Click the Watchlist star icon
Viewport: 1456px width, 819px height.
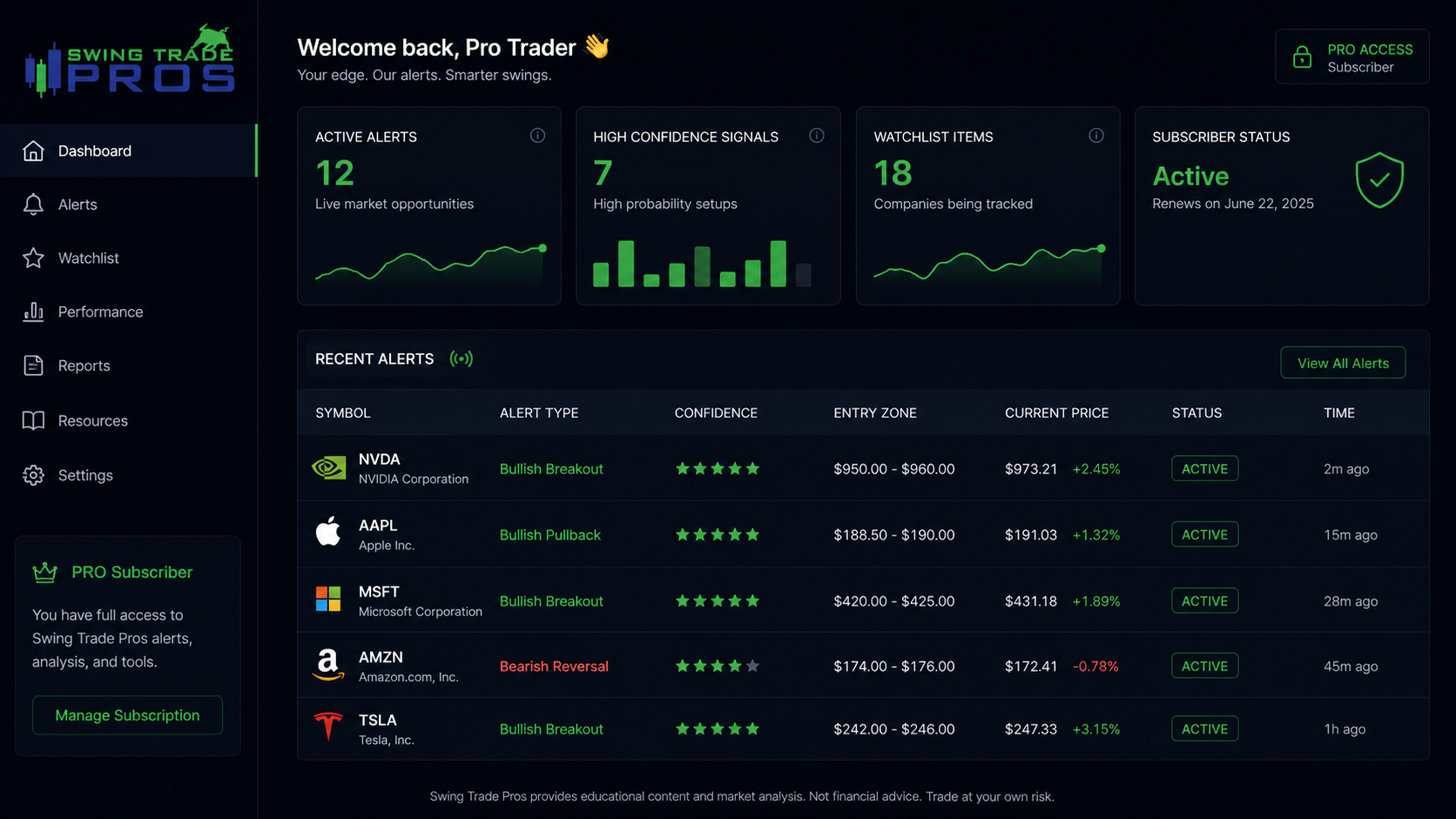point(33,258)
